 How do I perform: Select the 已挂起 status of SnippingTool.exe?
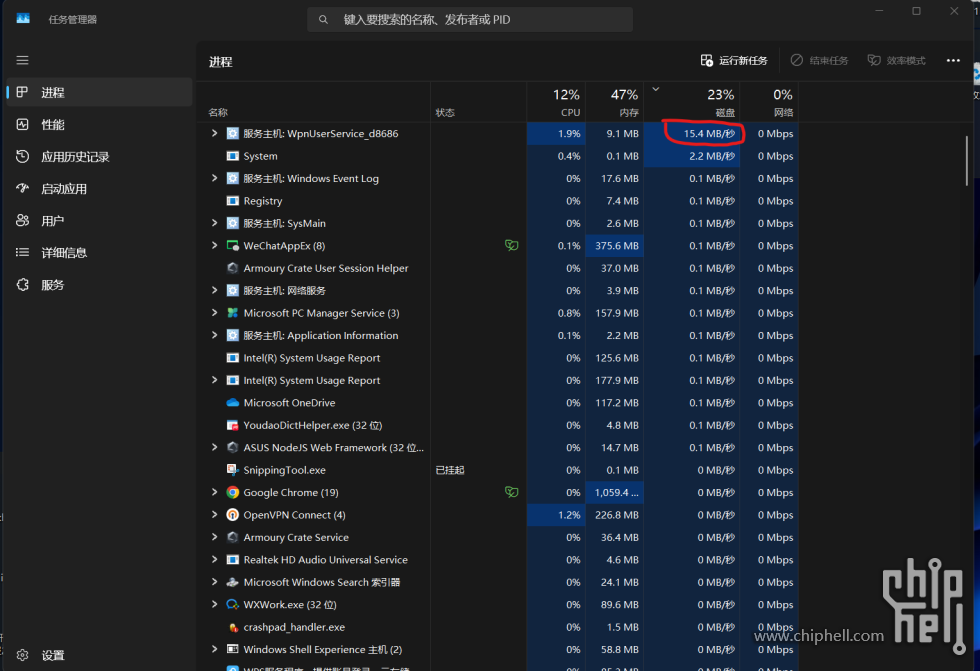(x=450, y=470)
